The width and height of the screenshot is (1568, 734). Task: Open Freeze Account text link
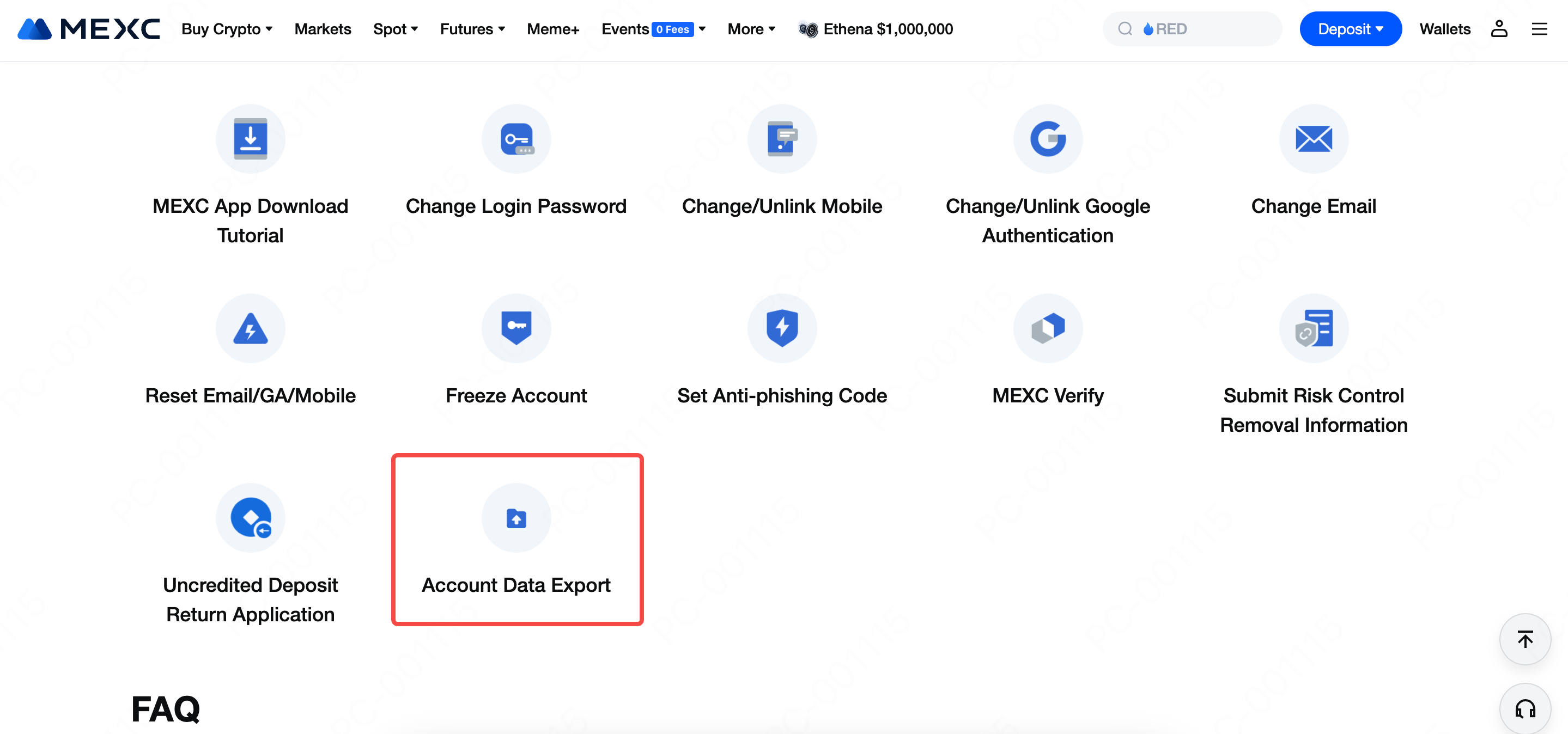516,395
